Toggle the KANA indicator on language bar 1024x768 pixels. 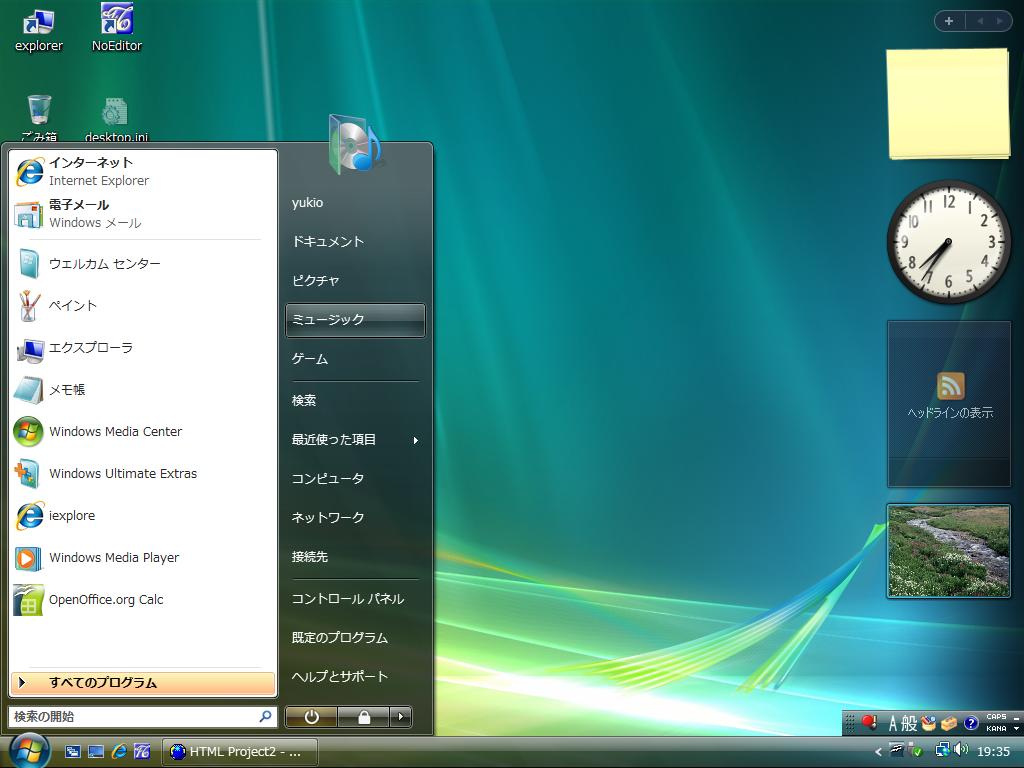click(996, 728)
